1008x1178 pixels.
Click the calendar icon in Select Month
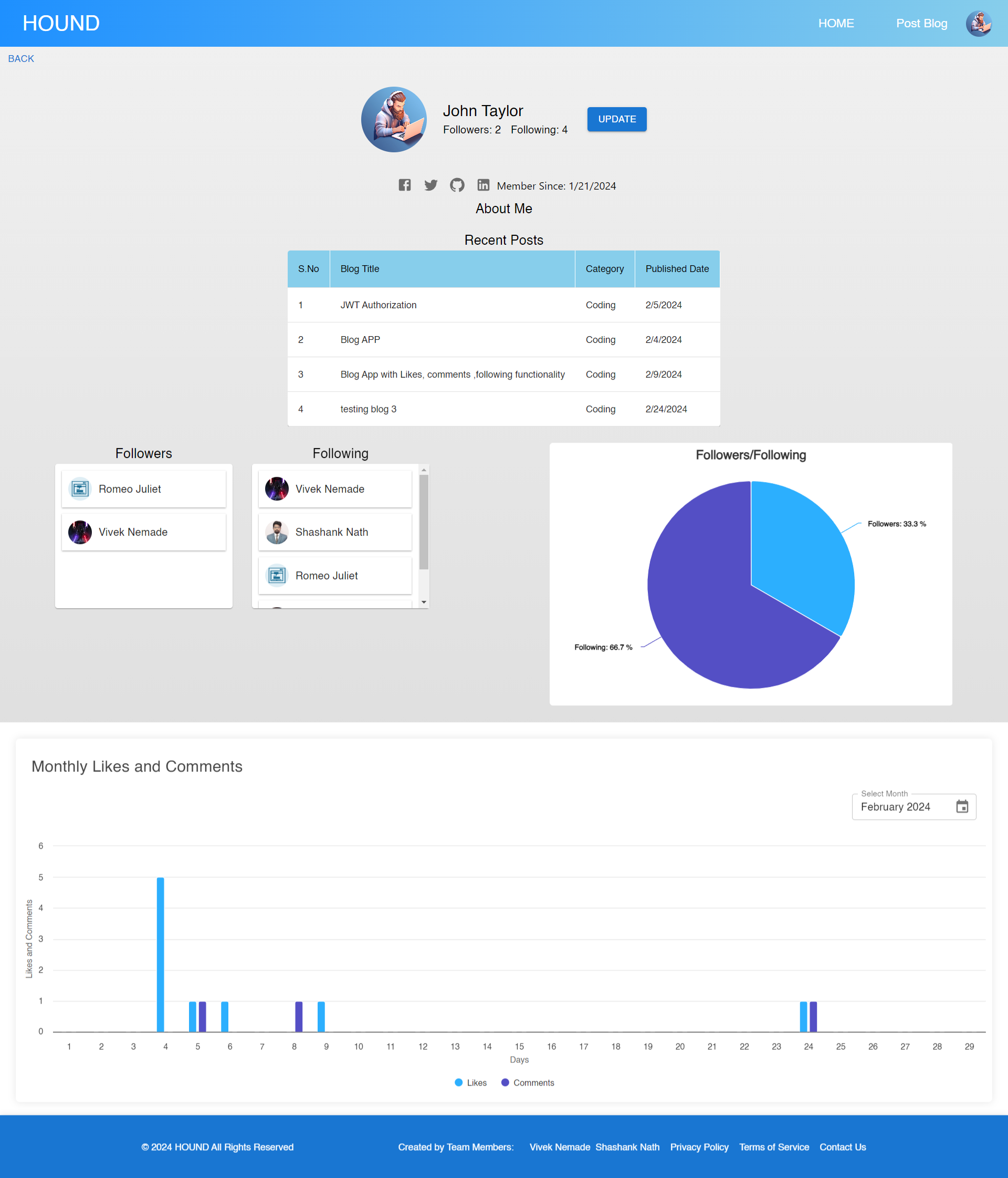click(x=961, y=807)
